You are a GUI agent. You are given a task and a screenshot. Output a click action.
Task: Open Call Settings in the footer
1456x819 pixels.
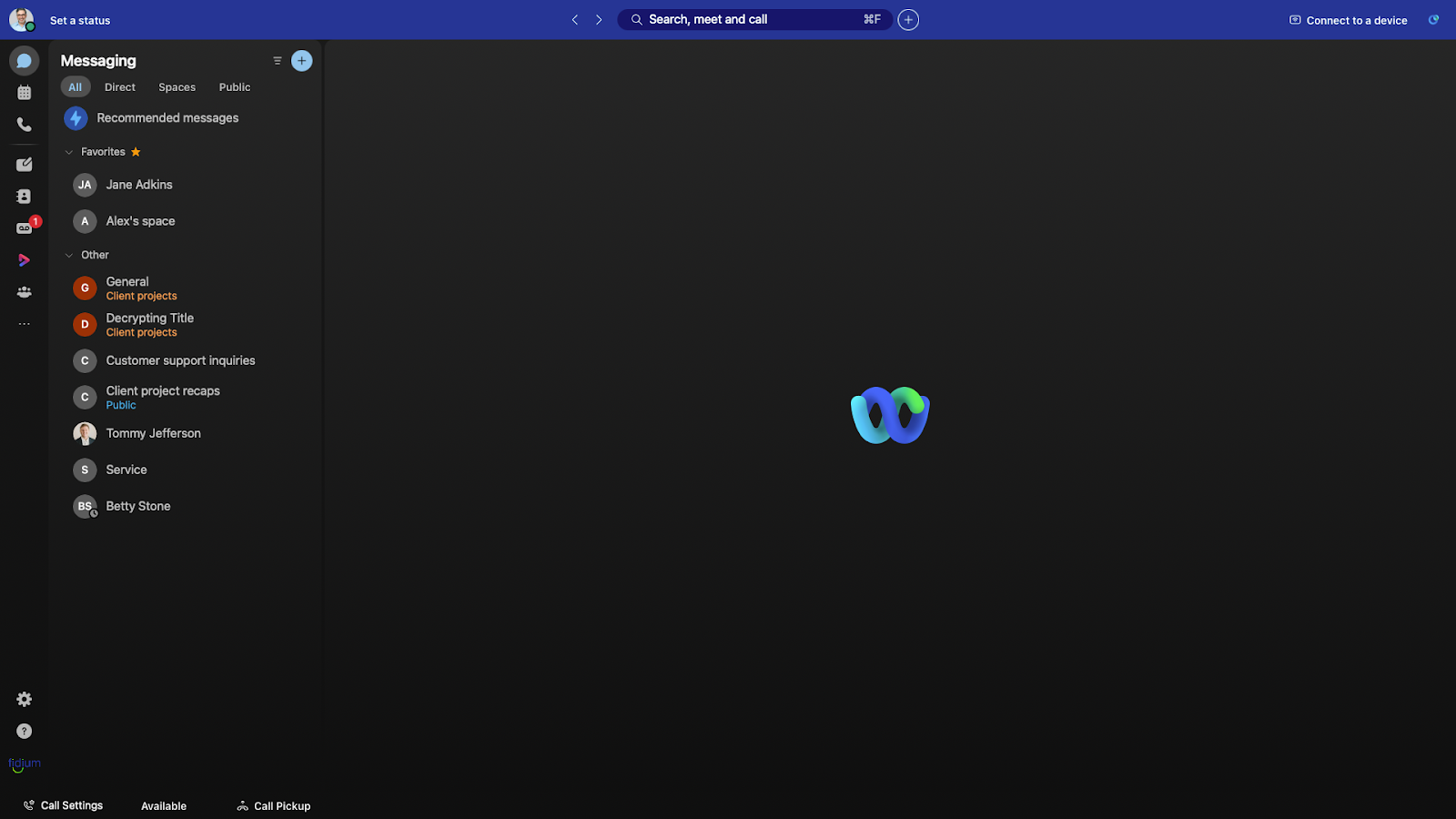pos(64,805)
